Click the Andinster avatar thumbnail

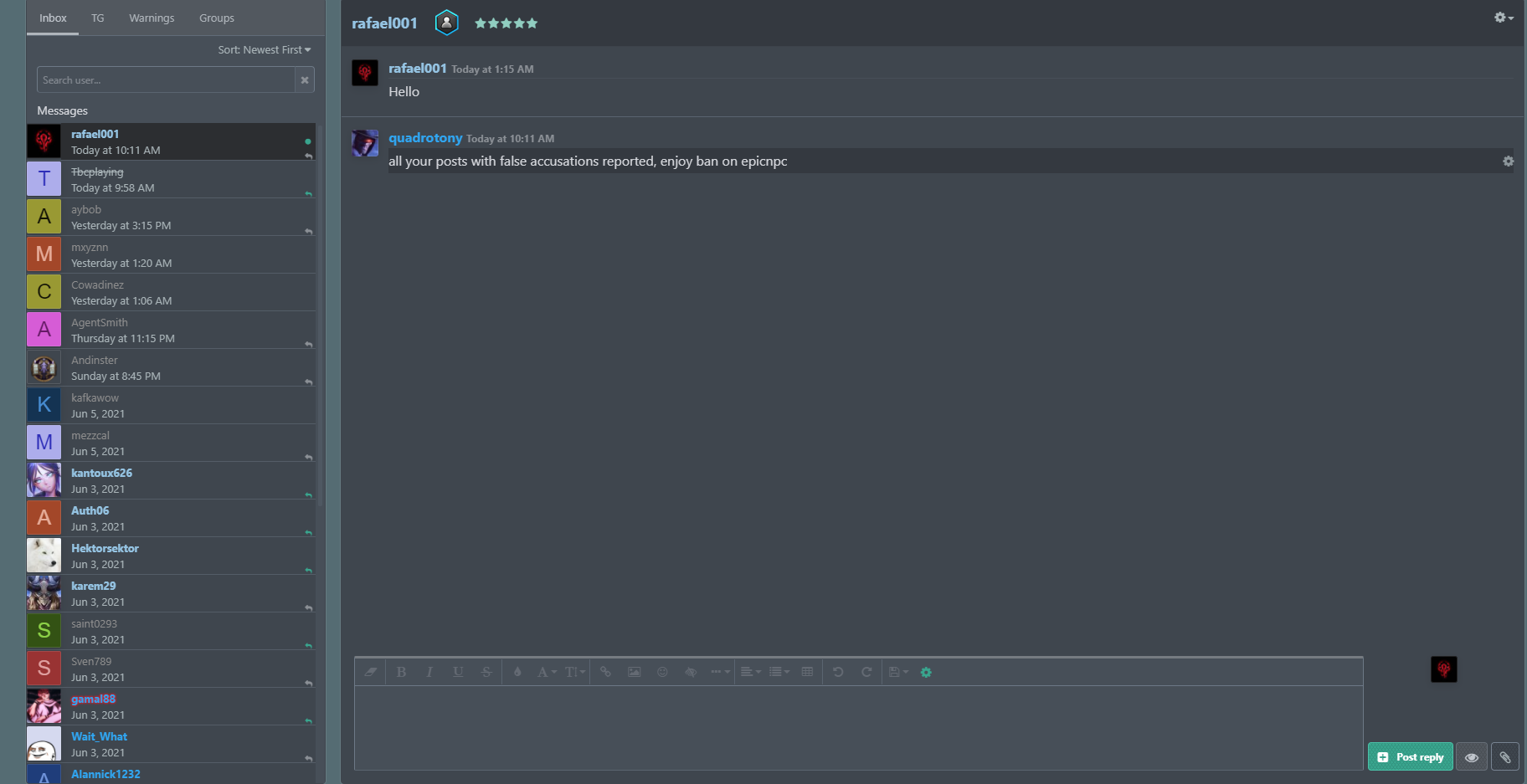pos(44,367)
